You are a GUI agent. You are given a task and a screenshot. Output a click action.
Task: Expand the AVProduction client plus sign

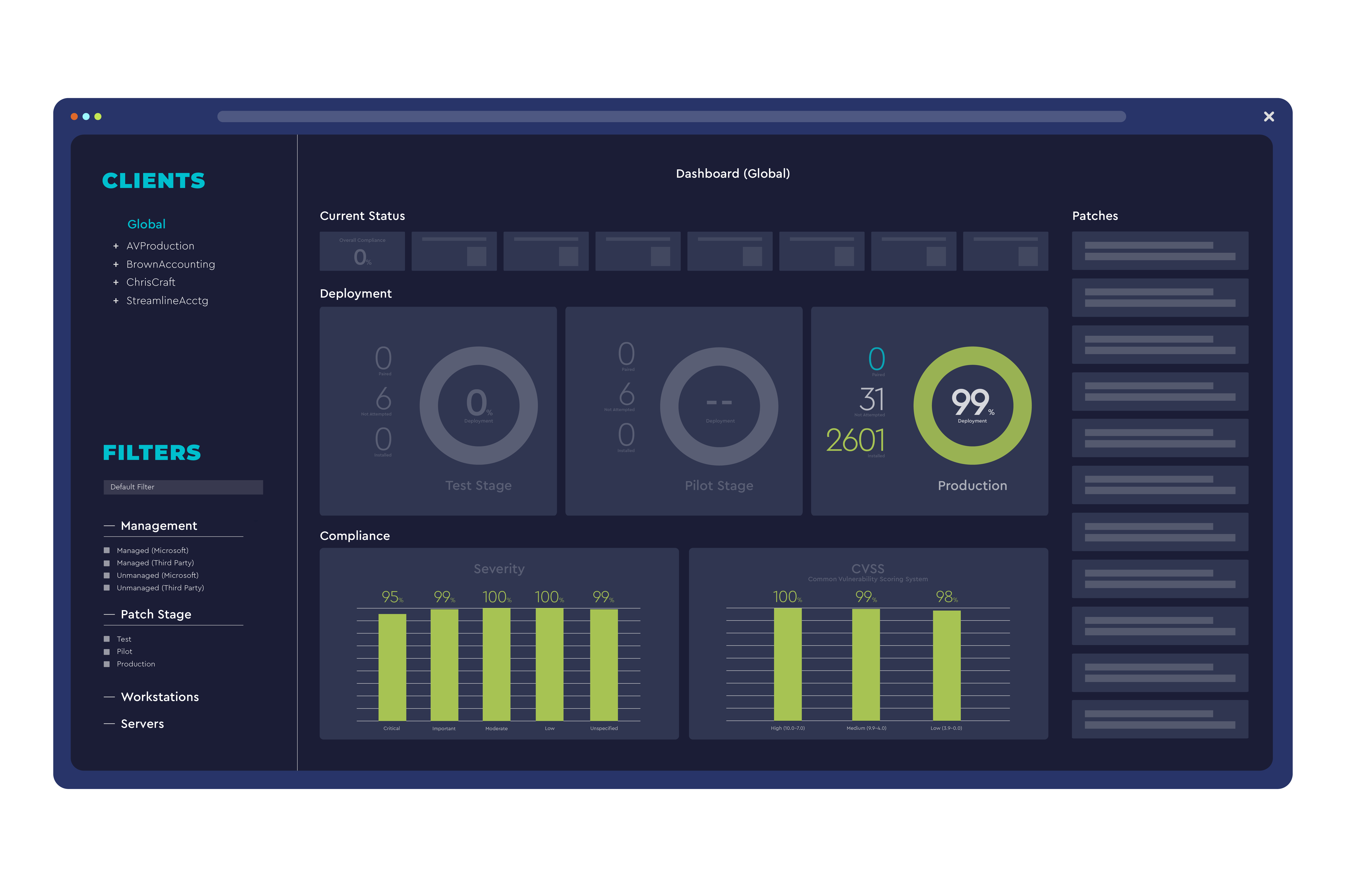click(116, 246)
